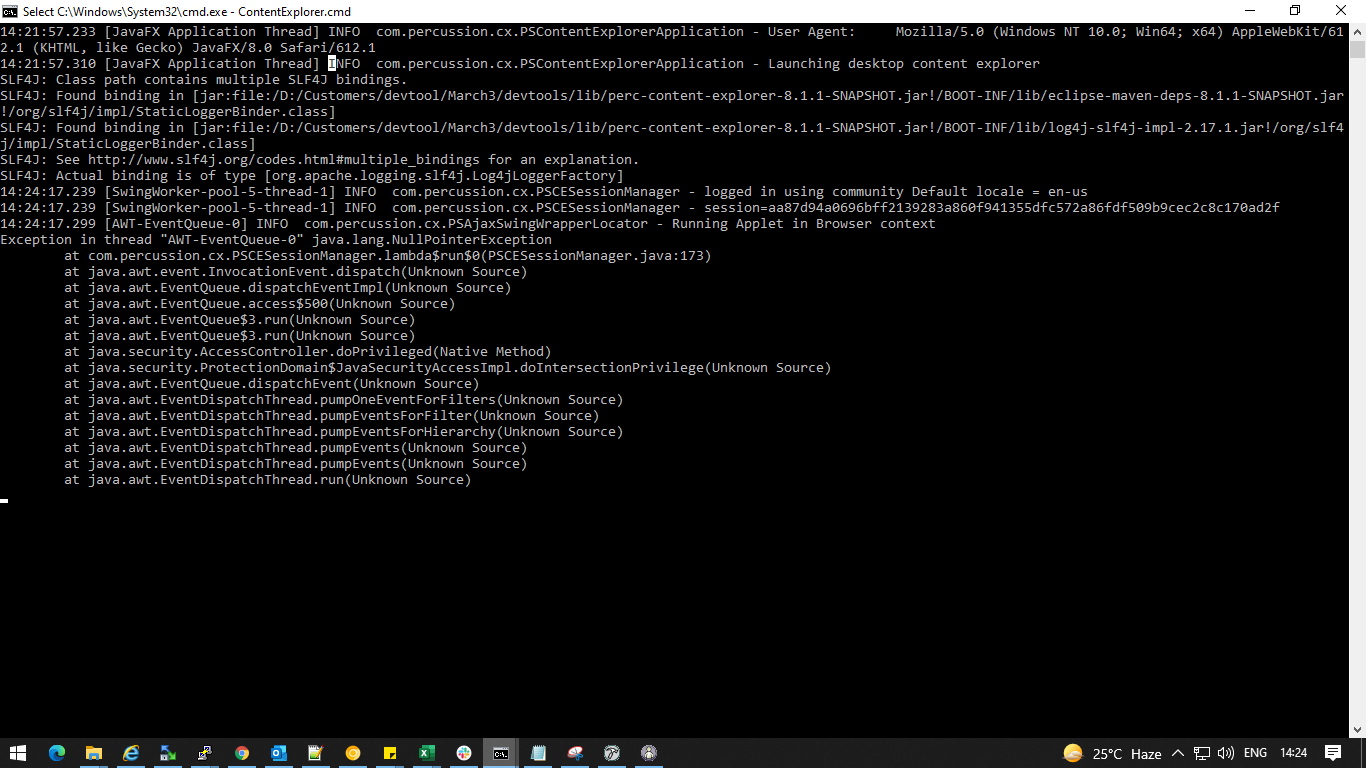The height and width of the screenshot is (768, 1366).
Task: Open Chrome from the taskbar
Action: pos(242,752)
